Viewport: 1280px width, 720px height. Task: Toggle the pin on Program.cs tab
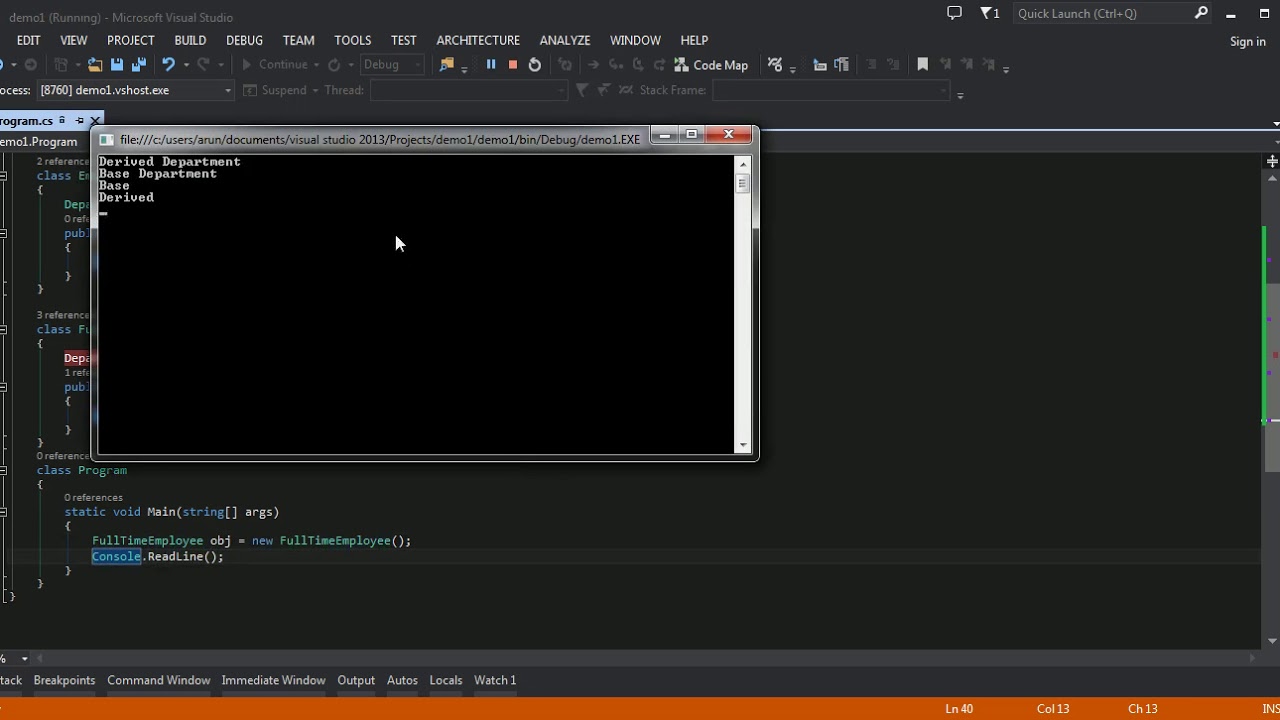point(79,121)
